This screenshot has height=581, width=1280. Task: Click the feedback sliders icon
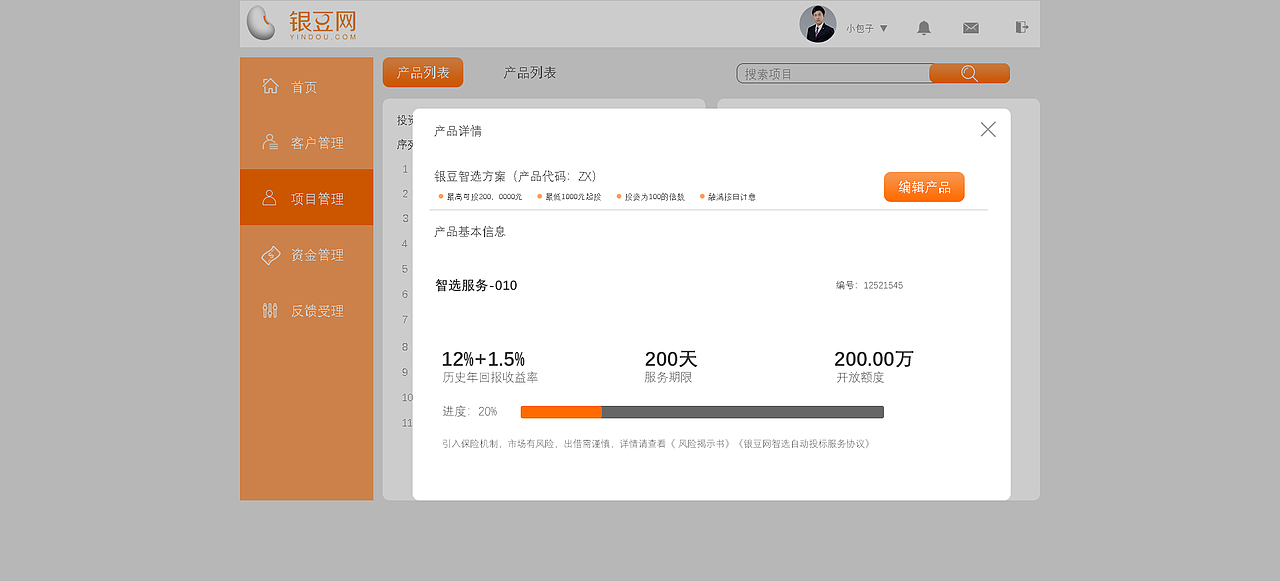point(270,310)
